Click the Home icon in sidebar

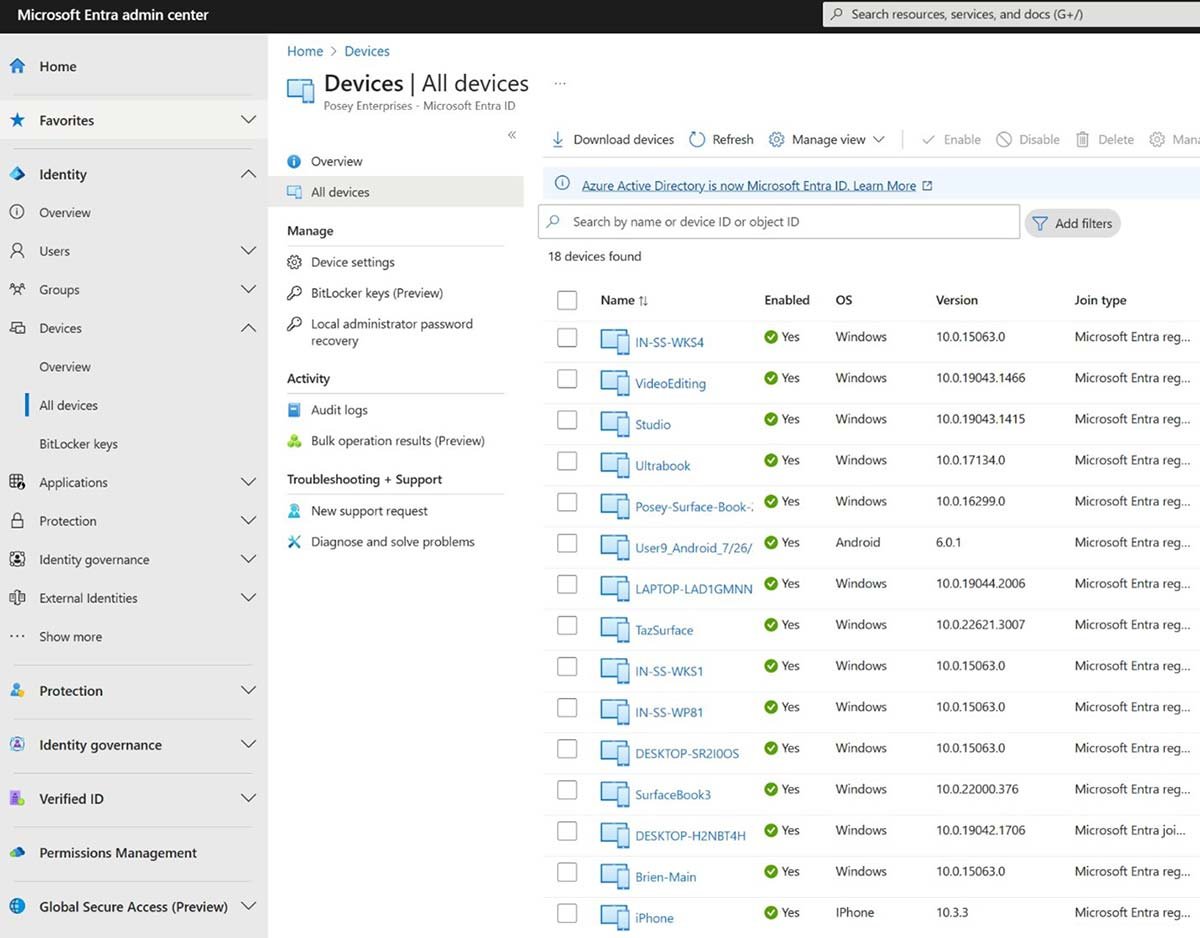coord(17,66)
